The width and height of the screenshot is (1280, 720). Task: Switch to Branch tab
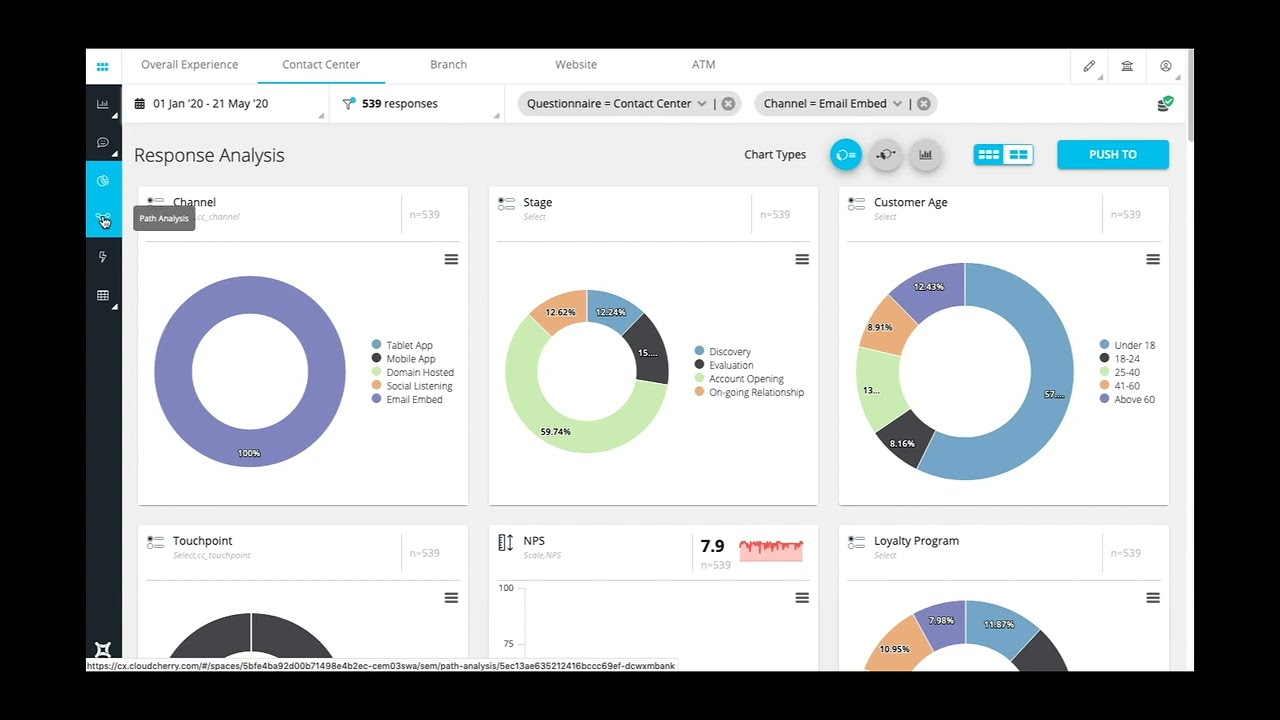448,64
